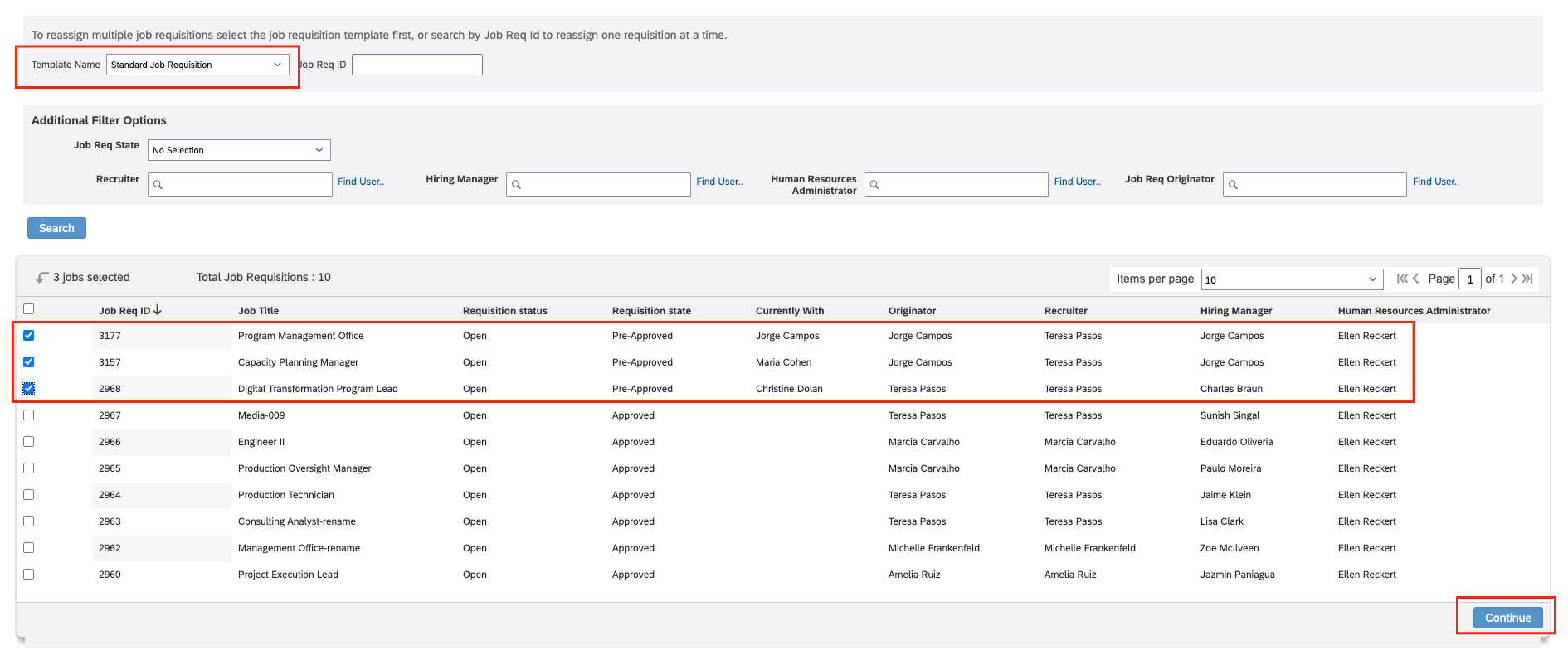Click the undo icon beside 3 jobs selected

coord(42,278)
